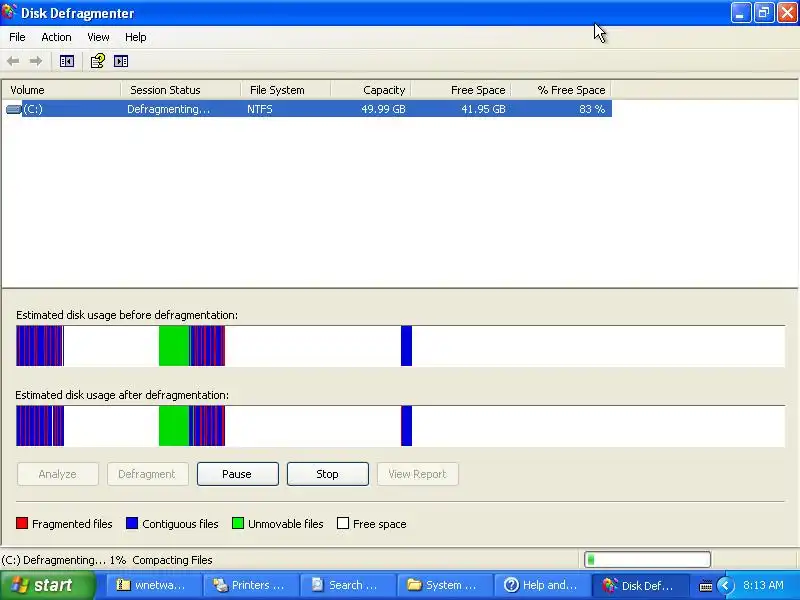This screenshot has height=600, width=800.
Task: Open the Help menu
Action: pyautogui.click(x=136, y=37)
